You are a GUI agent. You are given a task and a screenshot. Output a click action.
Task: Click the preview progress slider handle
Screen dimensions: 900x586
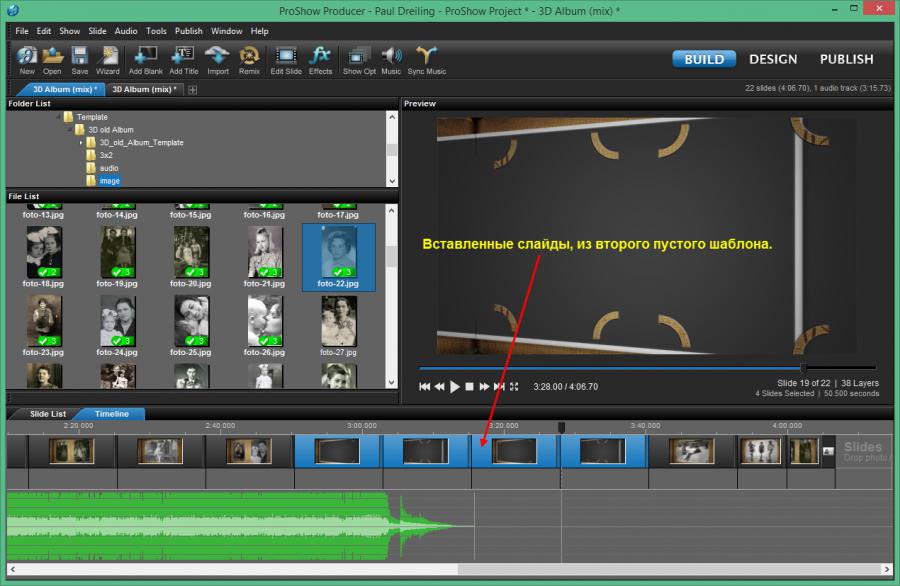click(804, 367)
